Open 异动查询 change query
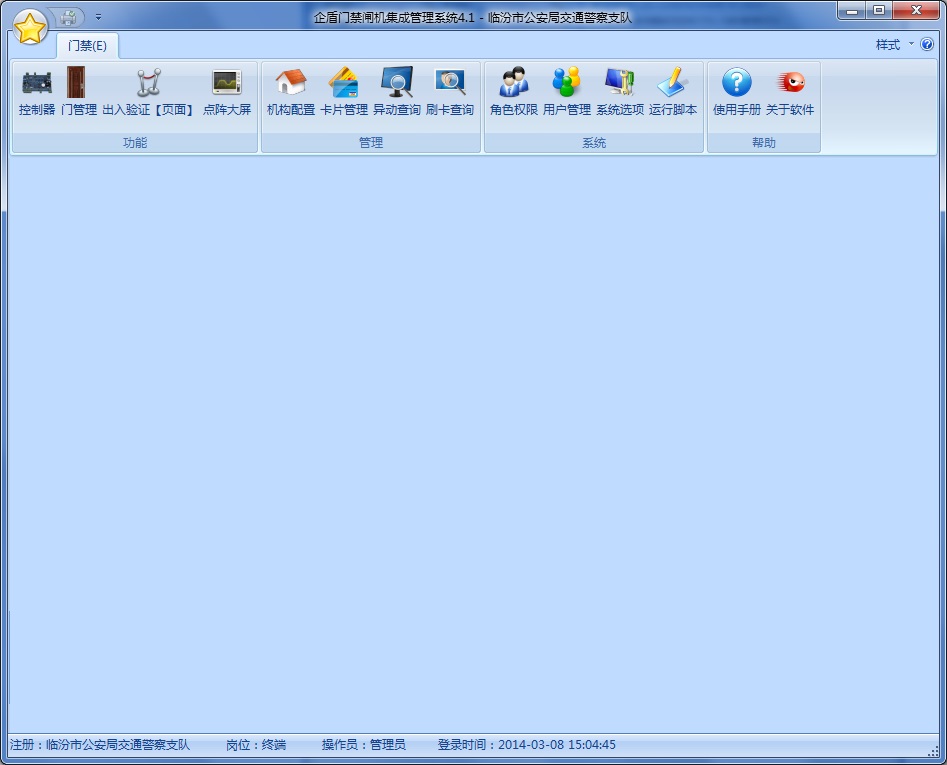This screenshot has width=947, height=765. point(397,92)
